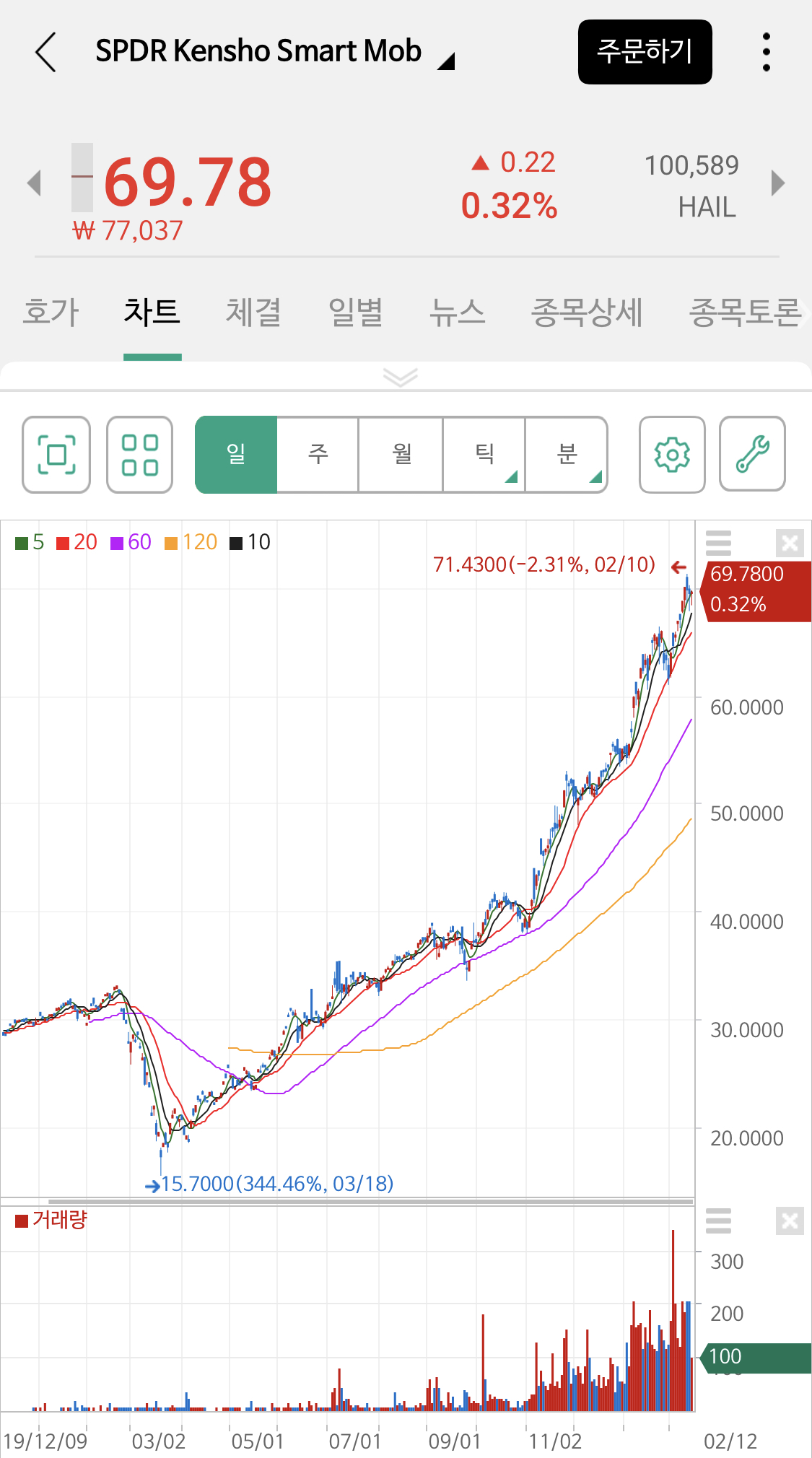Open chart tools wrench icon
This screenshot has width=812, height=1458.
(x=752, y=455)
